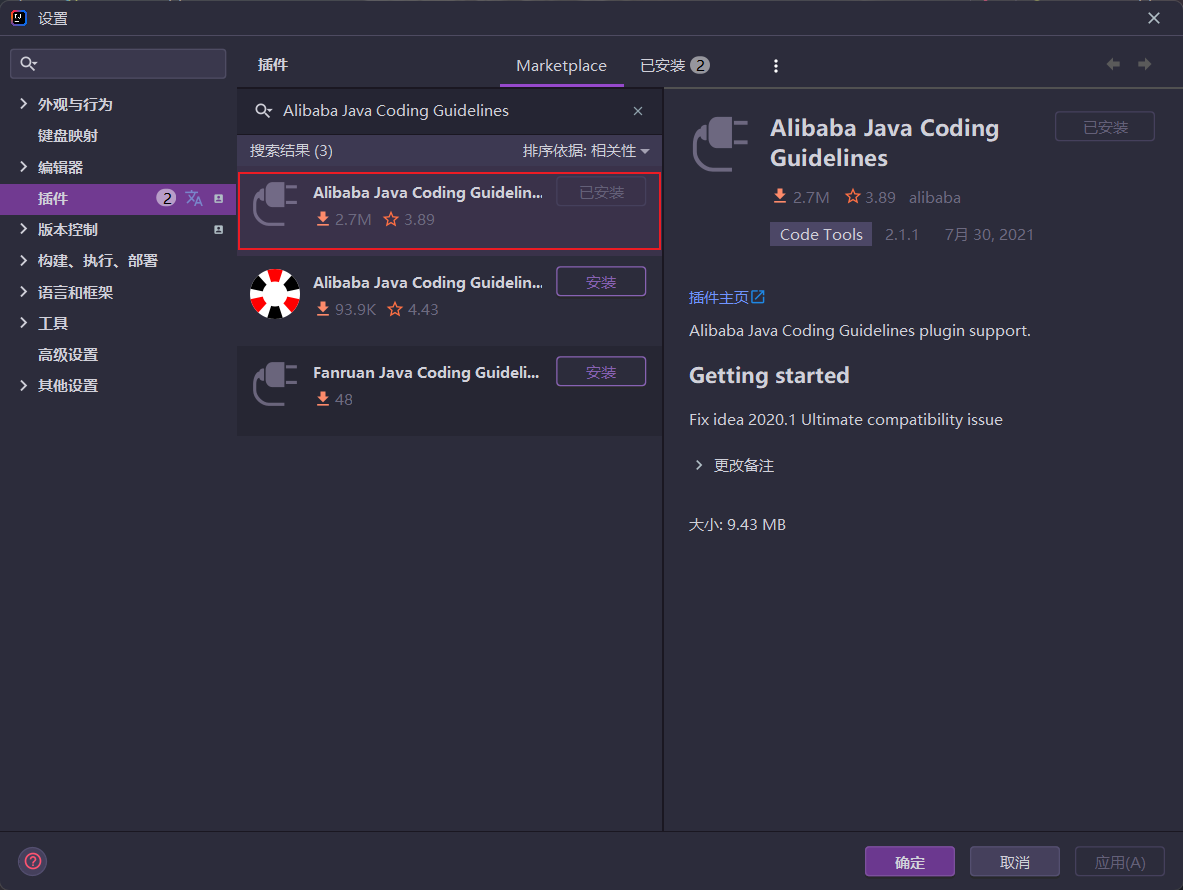The image size is (1183, 890).
Task: Click the Code Tools tag
Action: [821, 235]
